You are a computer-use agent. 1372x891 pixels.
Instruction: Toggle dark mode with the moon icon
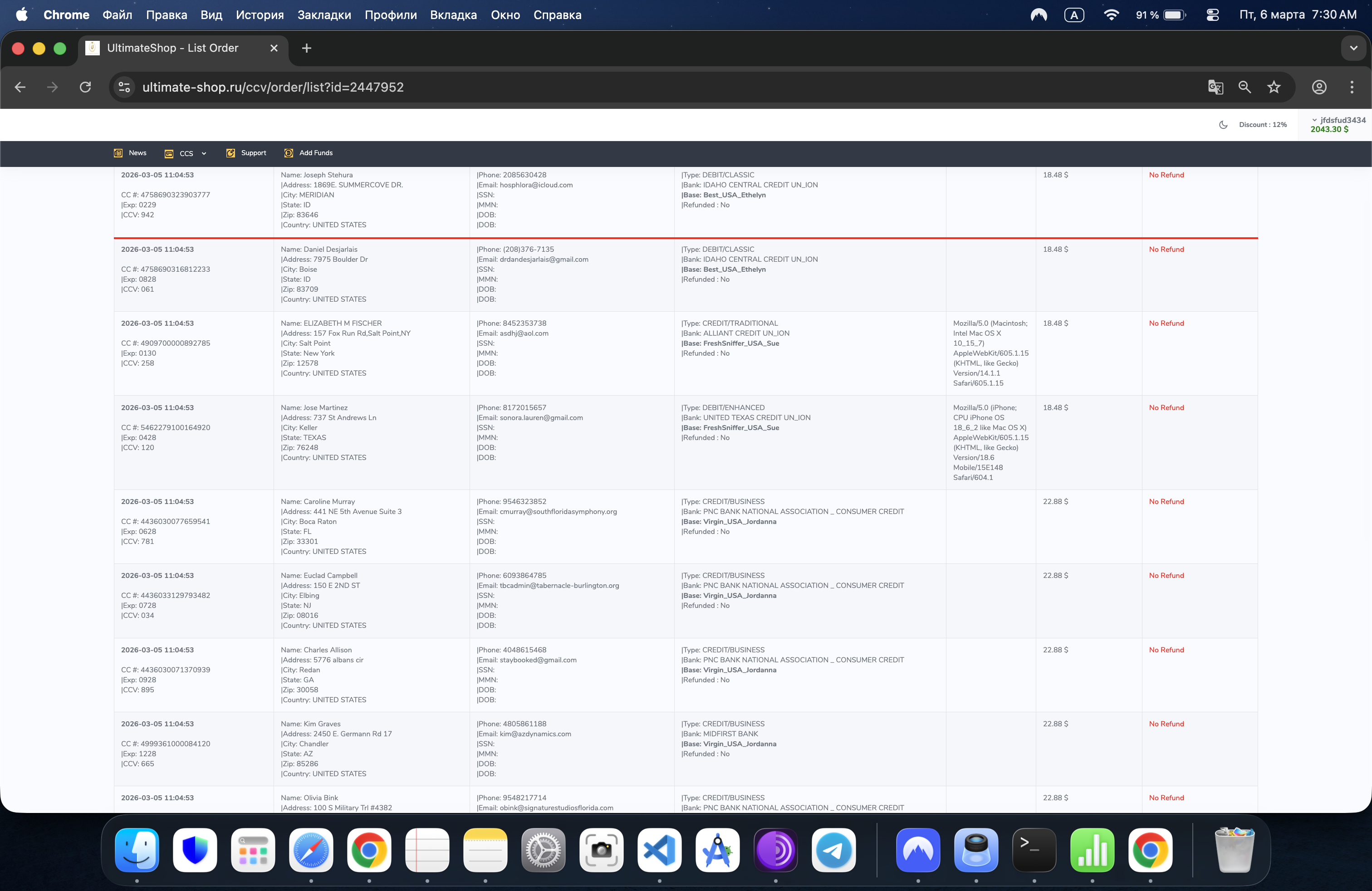1223,124
